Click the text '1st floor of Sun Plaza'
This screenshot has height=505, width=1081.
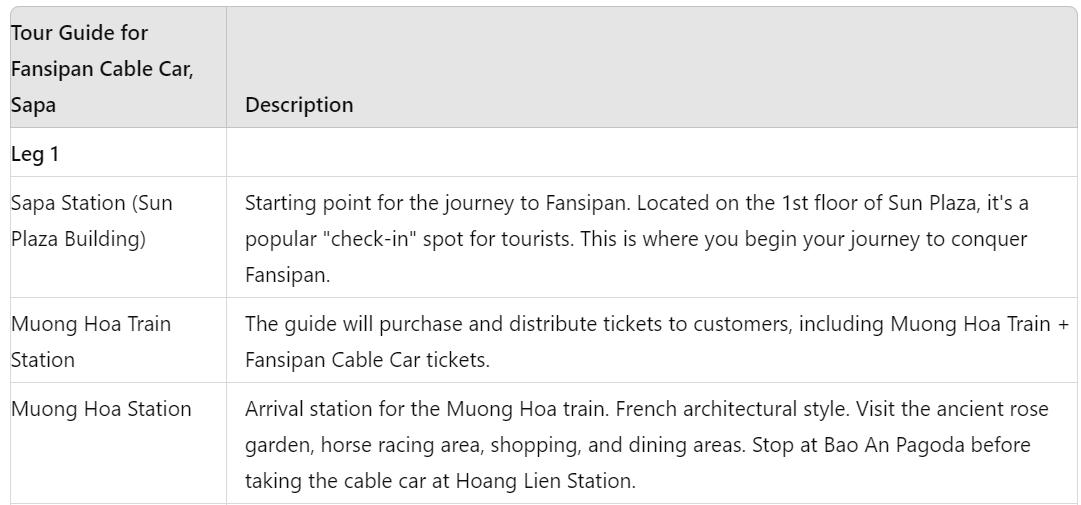pyautogui.click(x=879, y=203)
